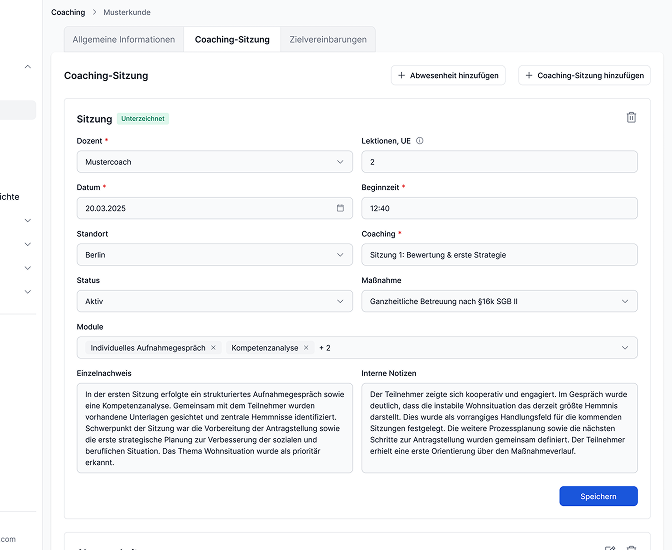Save the session with Speichern
The width and height of the screenshot is (672, 550).
tap(598, 496)
